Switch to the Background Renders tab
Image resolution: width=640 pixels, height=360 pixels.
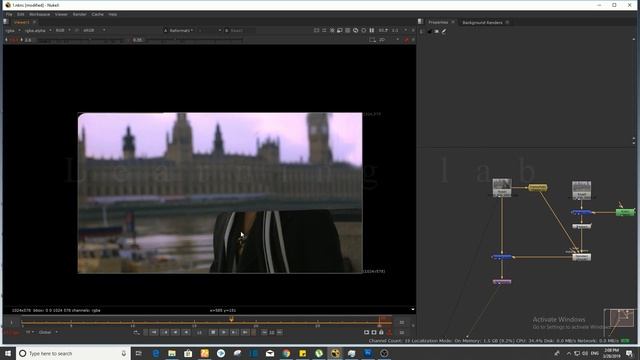[482, 22]
